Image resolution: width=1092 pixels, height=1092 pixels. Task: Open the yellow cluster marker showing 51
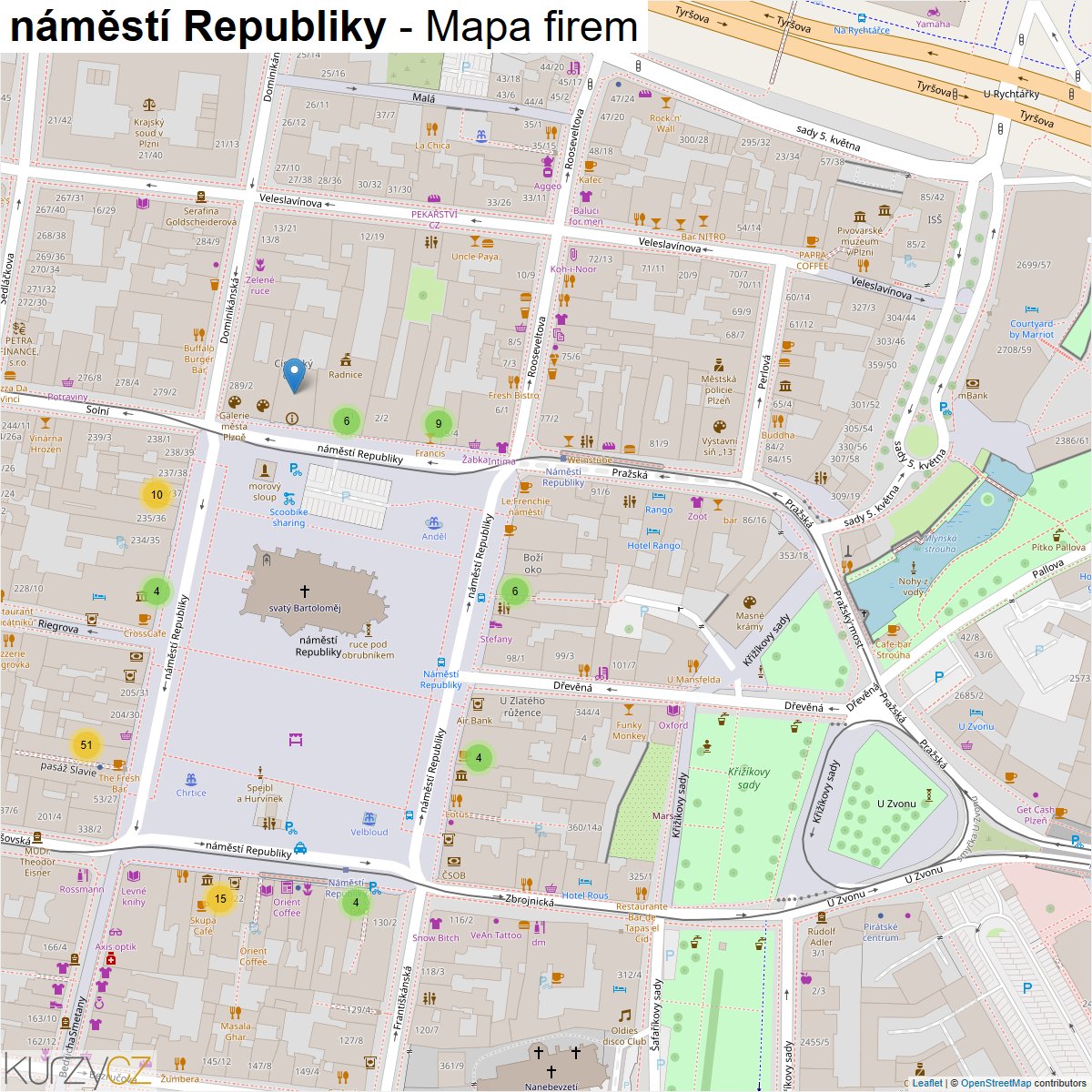point(86,744)
